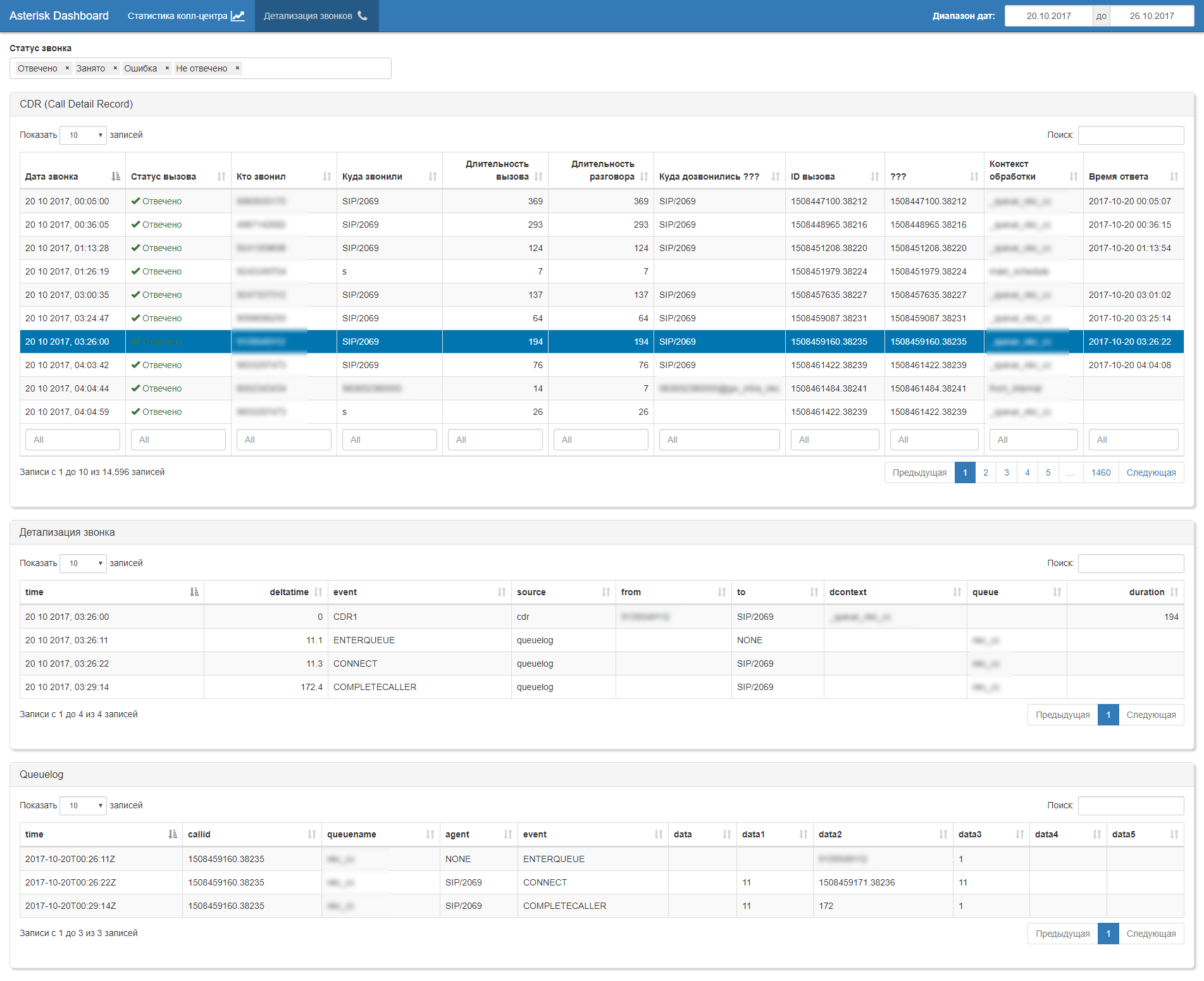Go to CDR page 3
1204x981 pixels.
click(x=1007, y=472)
